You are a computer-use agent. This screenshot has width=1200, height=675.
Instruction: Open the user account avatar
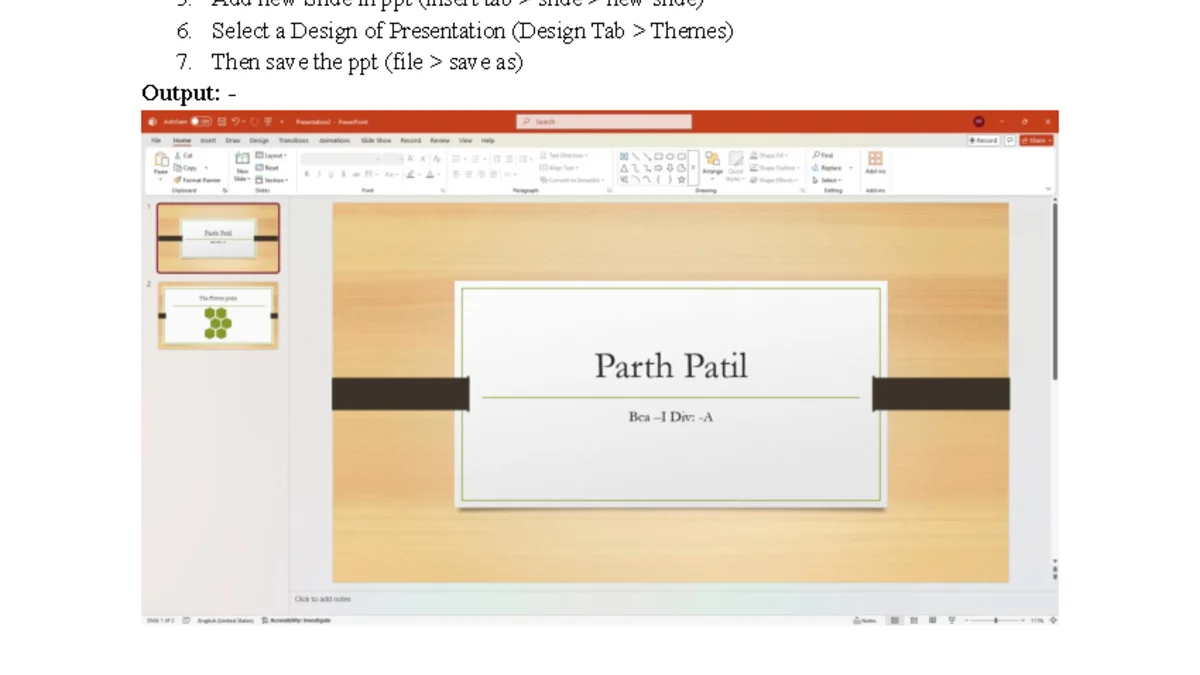coord(978,121)
